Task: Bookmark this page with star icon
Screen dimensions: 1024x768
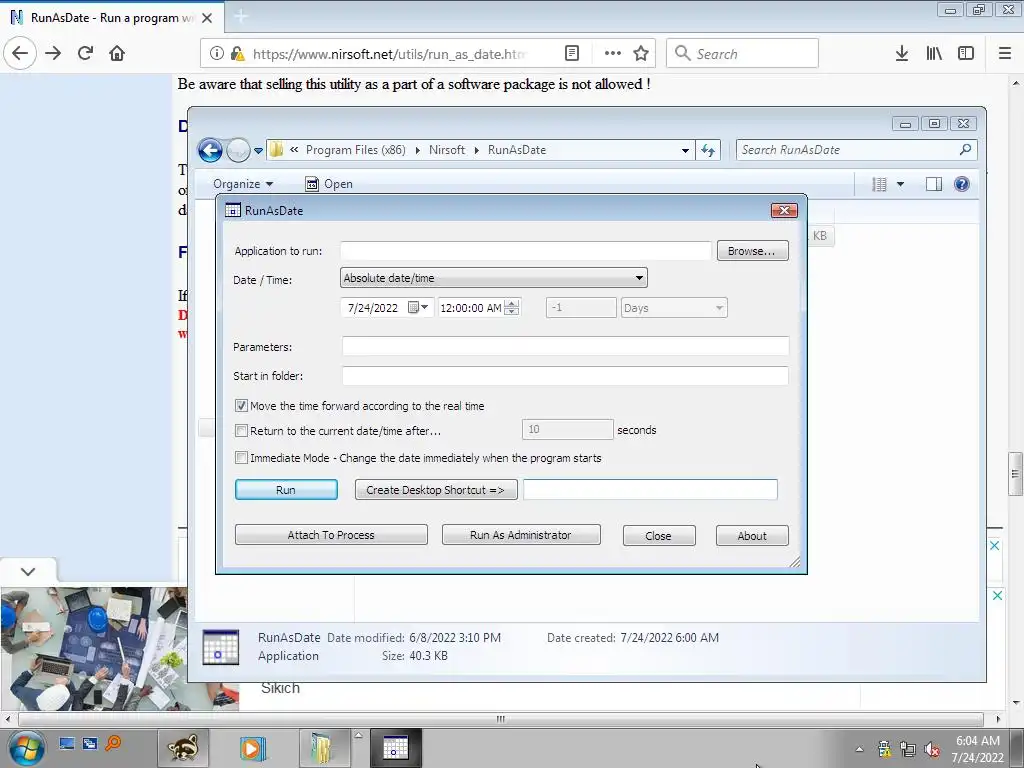Action: pos(641,54)
